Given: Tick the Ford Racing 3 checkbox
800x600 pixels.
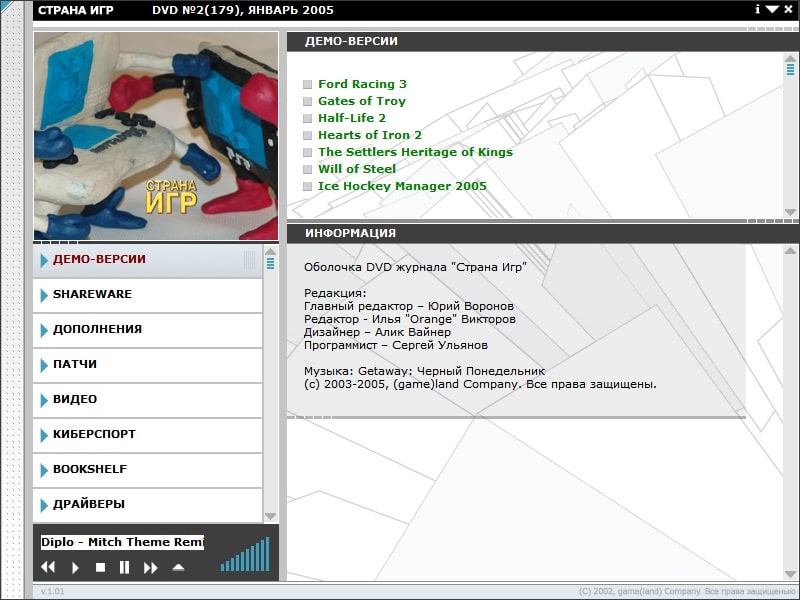Looking at the screenshot, I should [307, 84].
